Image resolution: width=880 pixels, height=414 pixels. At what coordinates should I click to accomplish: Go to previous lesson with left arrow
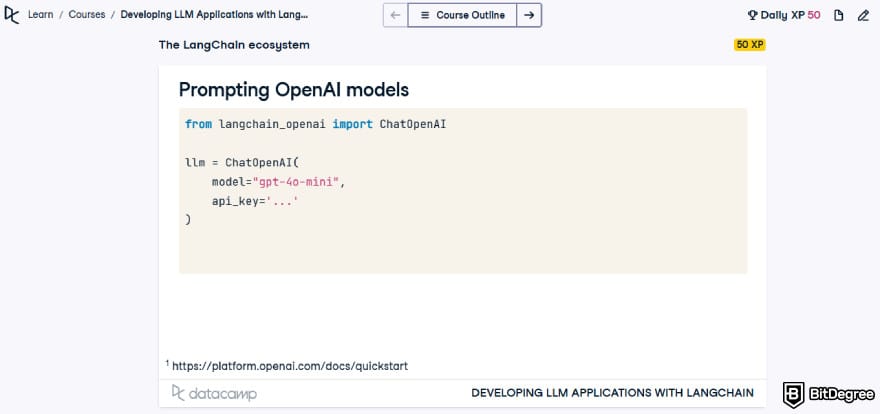coord(396,15)
